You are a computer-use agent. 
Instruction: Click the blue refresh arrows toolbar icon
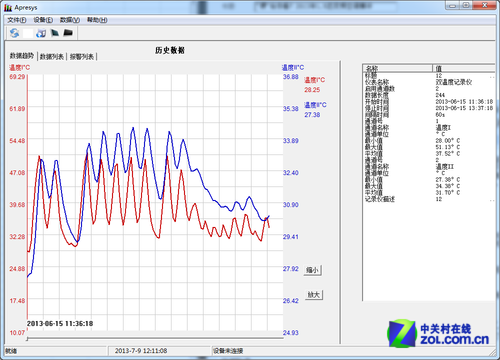(14, 33)
